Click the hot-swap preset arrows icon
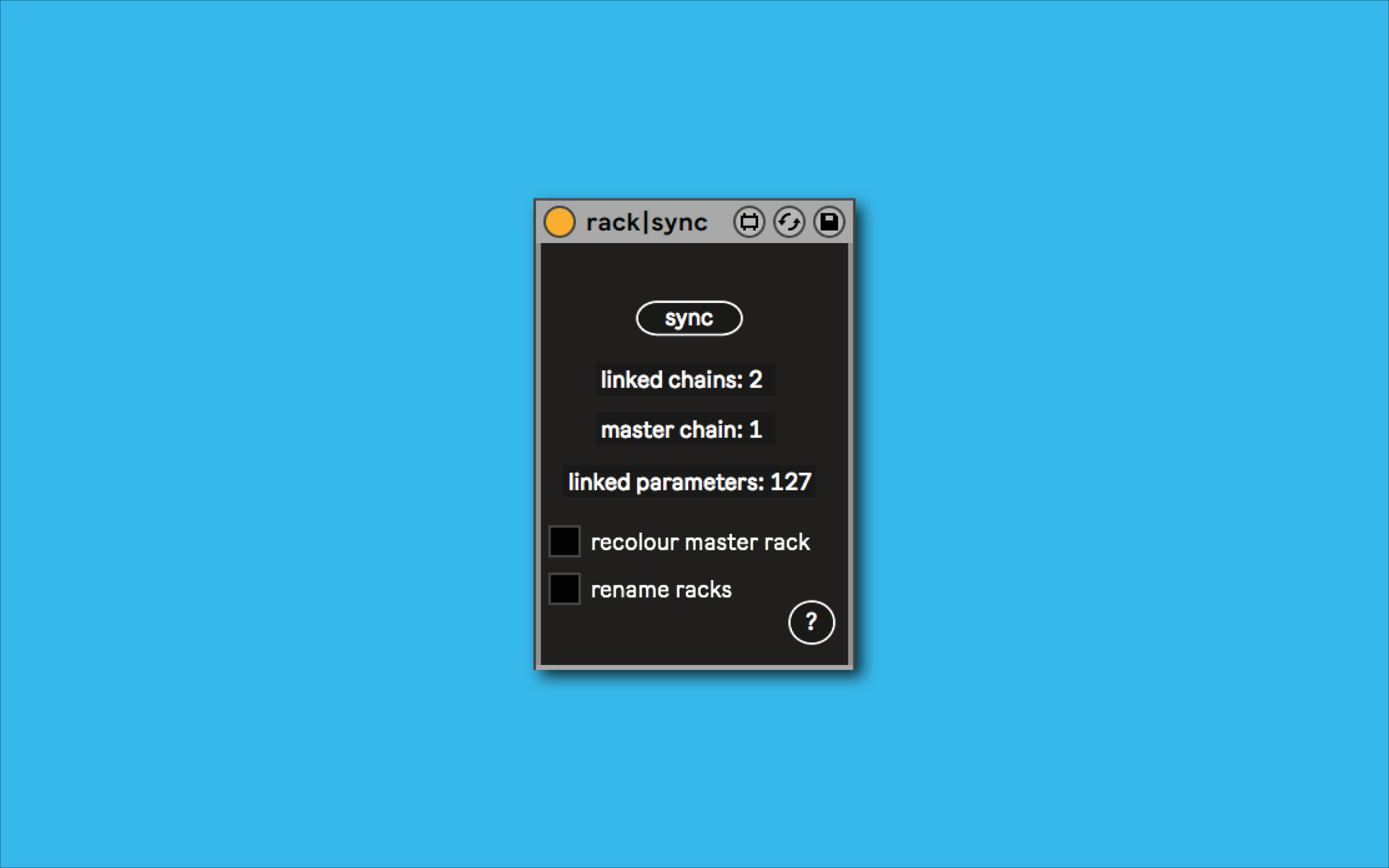 tap(789, 222)
